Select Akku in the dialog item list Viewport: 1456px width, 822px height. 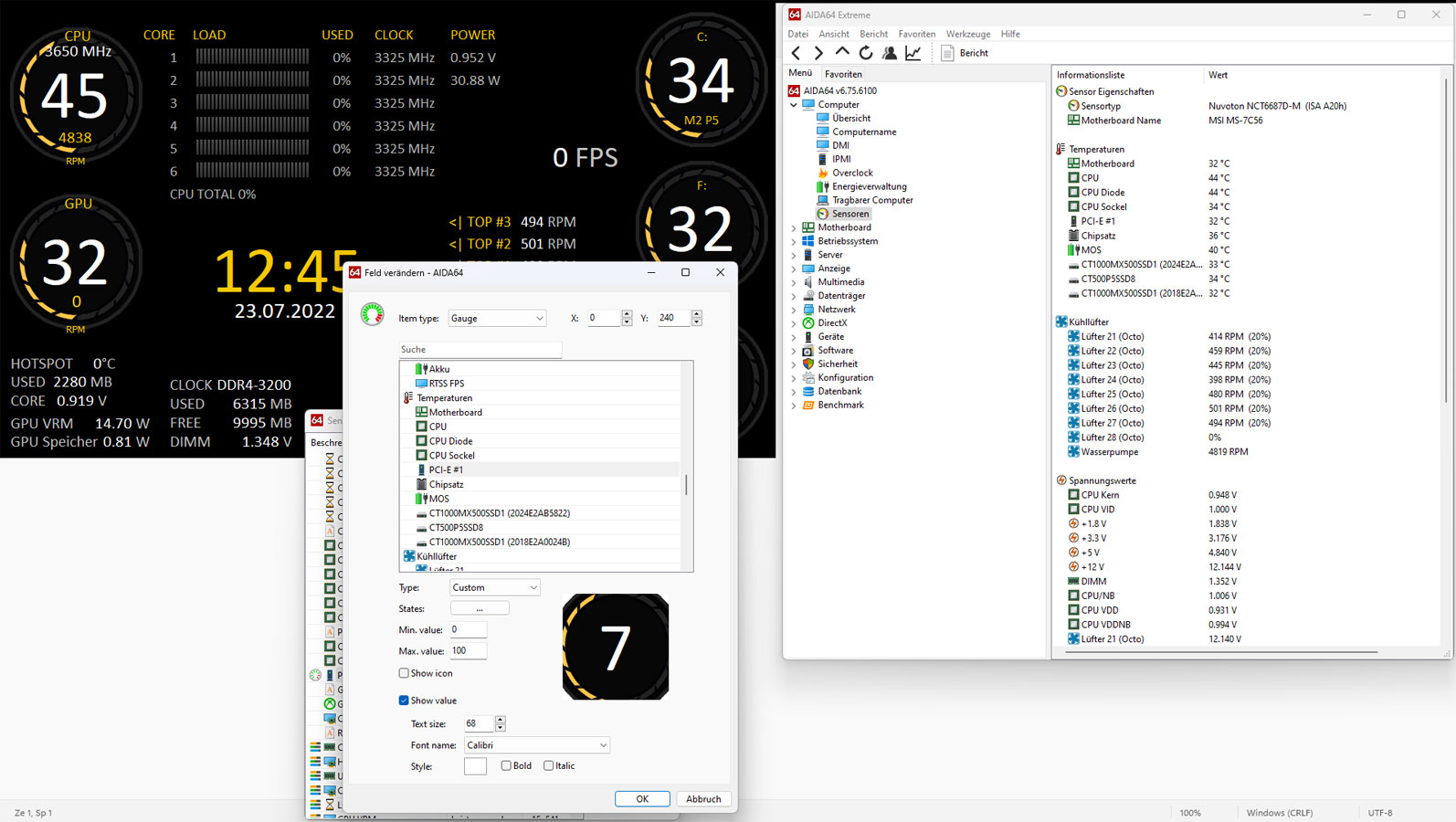[x=541, y=369]
